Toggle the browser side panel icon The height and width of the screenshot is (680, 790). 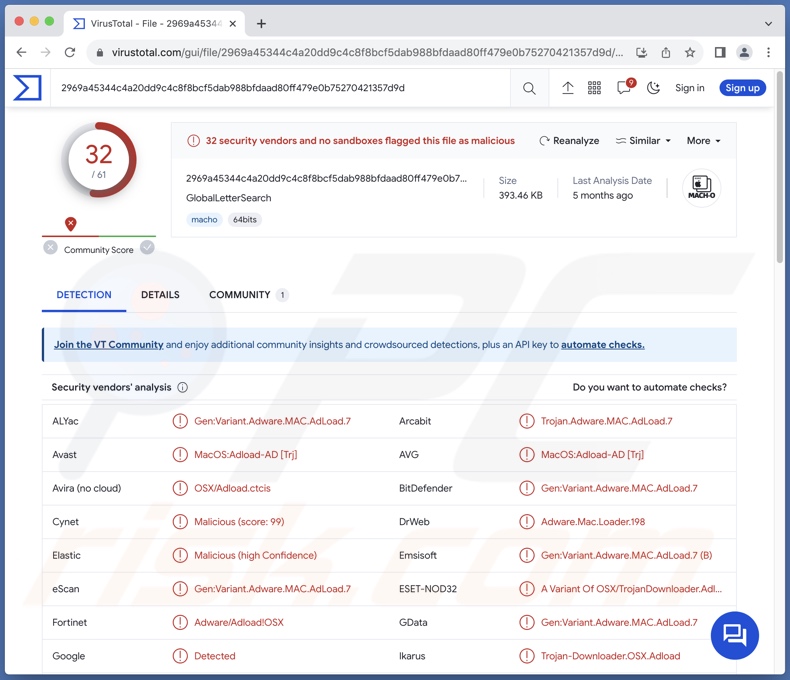point(720,52)
